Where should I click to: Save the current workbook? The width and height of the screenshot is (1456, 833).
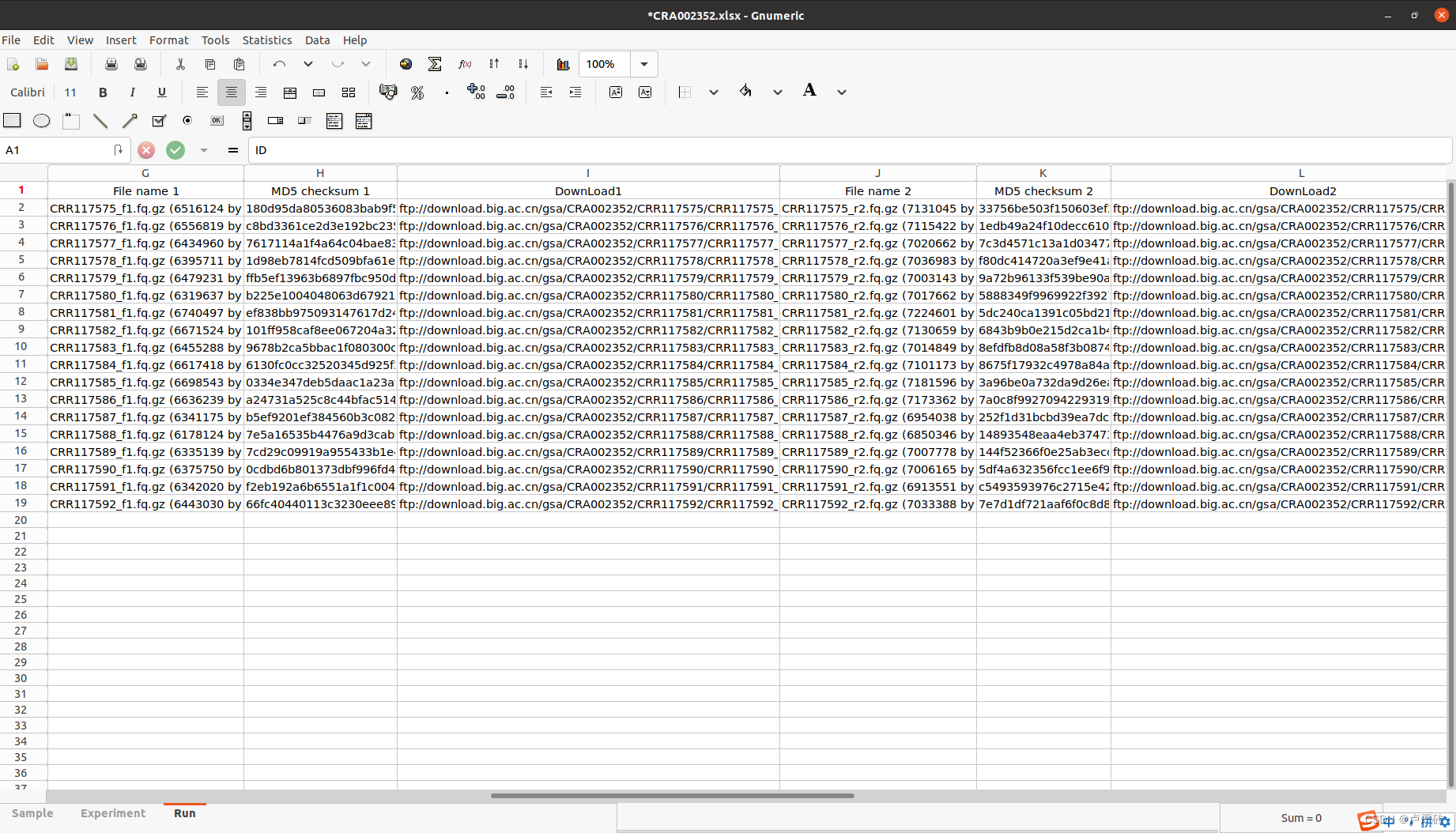click(x=71, y=64)
